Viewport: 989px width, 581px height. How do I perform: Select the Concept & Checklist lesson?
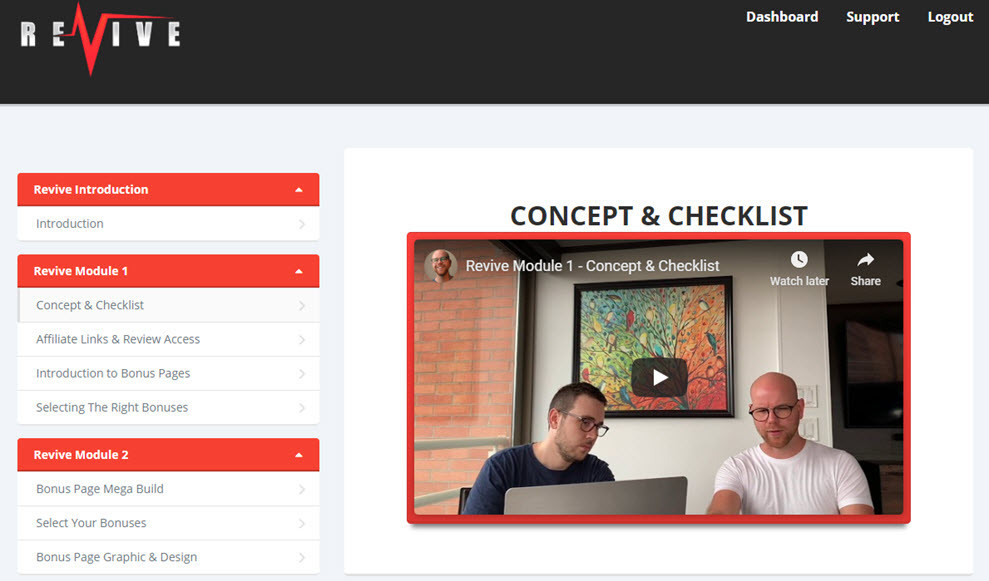click(x=168, y=305)
